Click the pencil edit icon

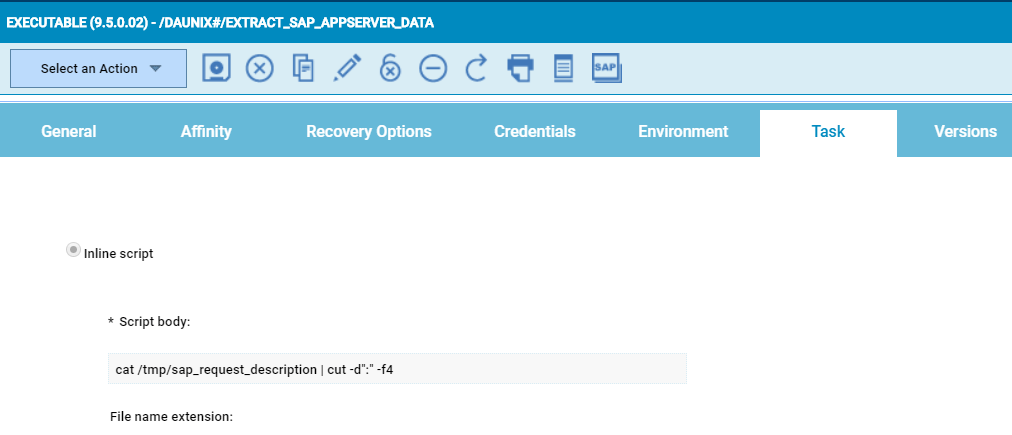347,68
